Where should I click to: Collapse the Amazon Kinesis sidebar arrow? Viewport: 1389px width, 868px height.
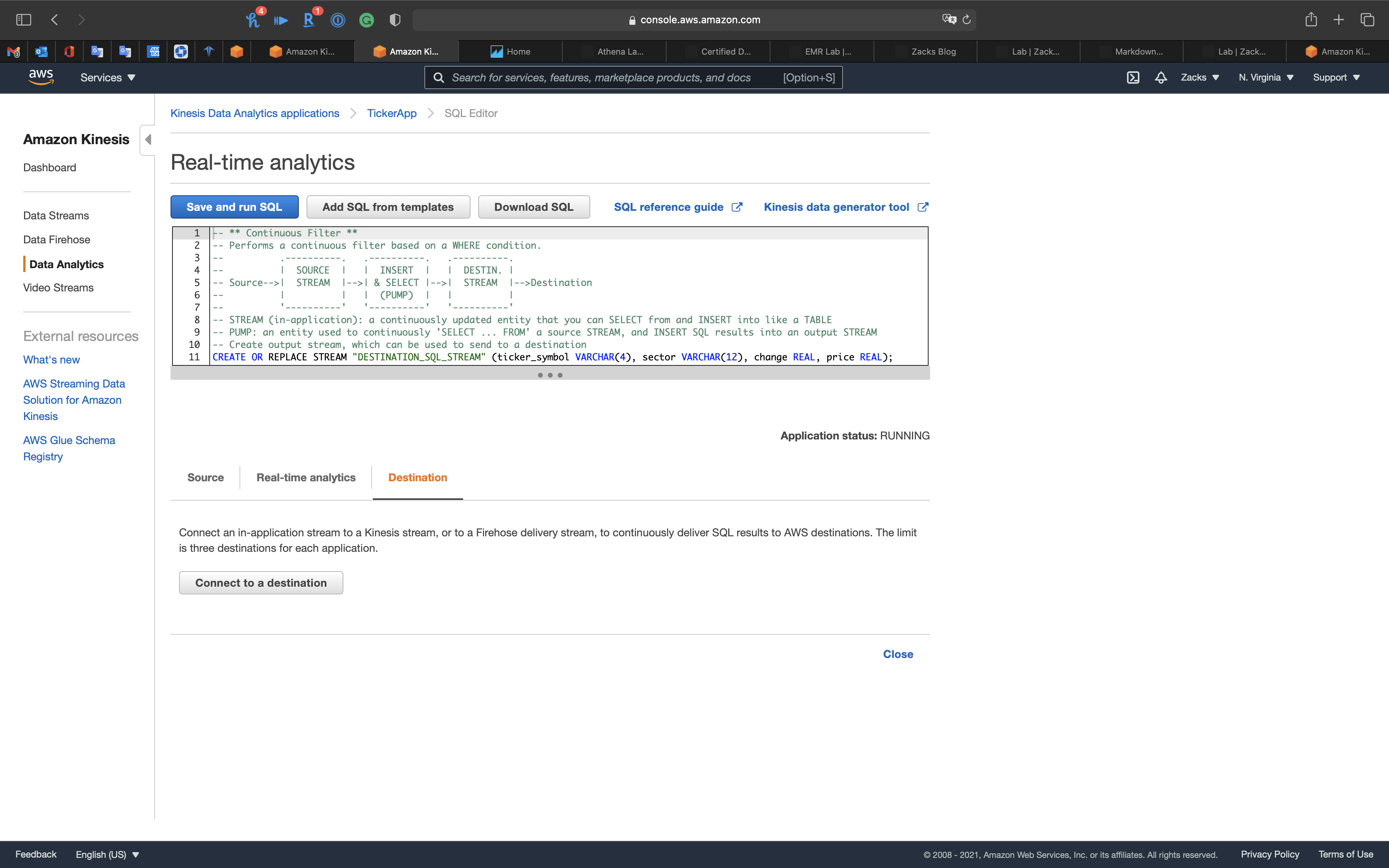pos(148,139)
